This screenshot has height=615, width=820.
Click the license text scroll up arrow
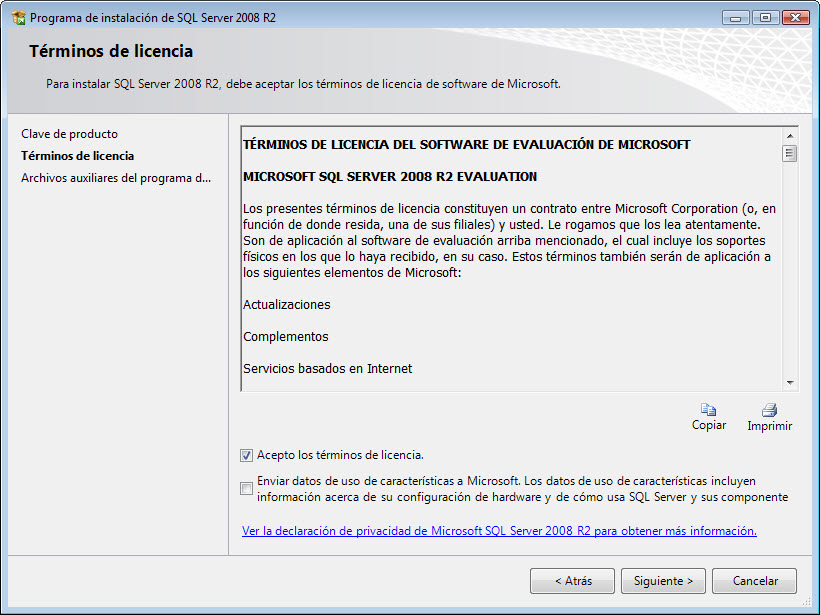790,136
